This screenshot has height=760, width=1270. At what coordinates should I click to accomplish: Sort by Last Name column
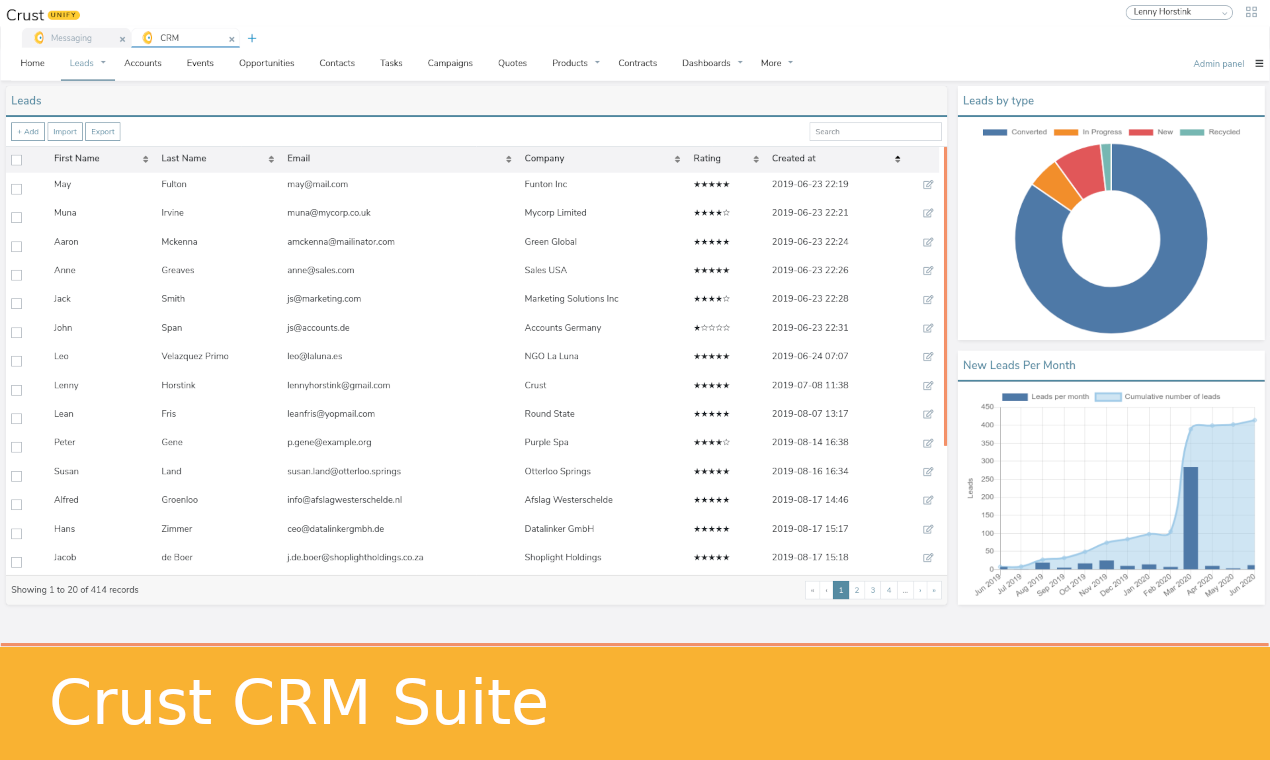tap(271, 159)
